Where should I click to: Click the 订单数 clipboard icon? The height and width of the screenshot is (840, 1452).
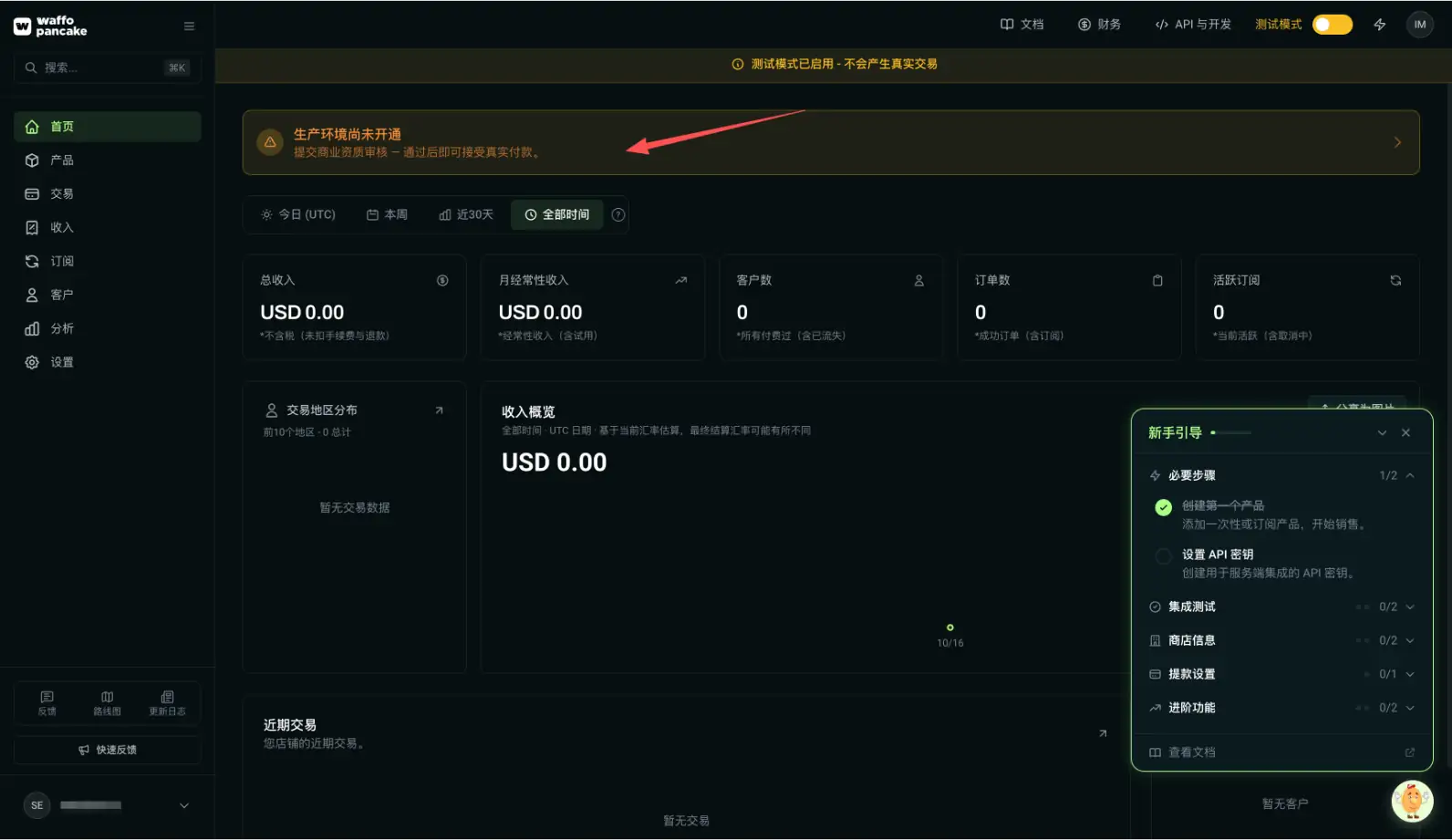(1157, 280)
